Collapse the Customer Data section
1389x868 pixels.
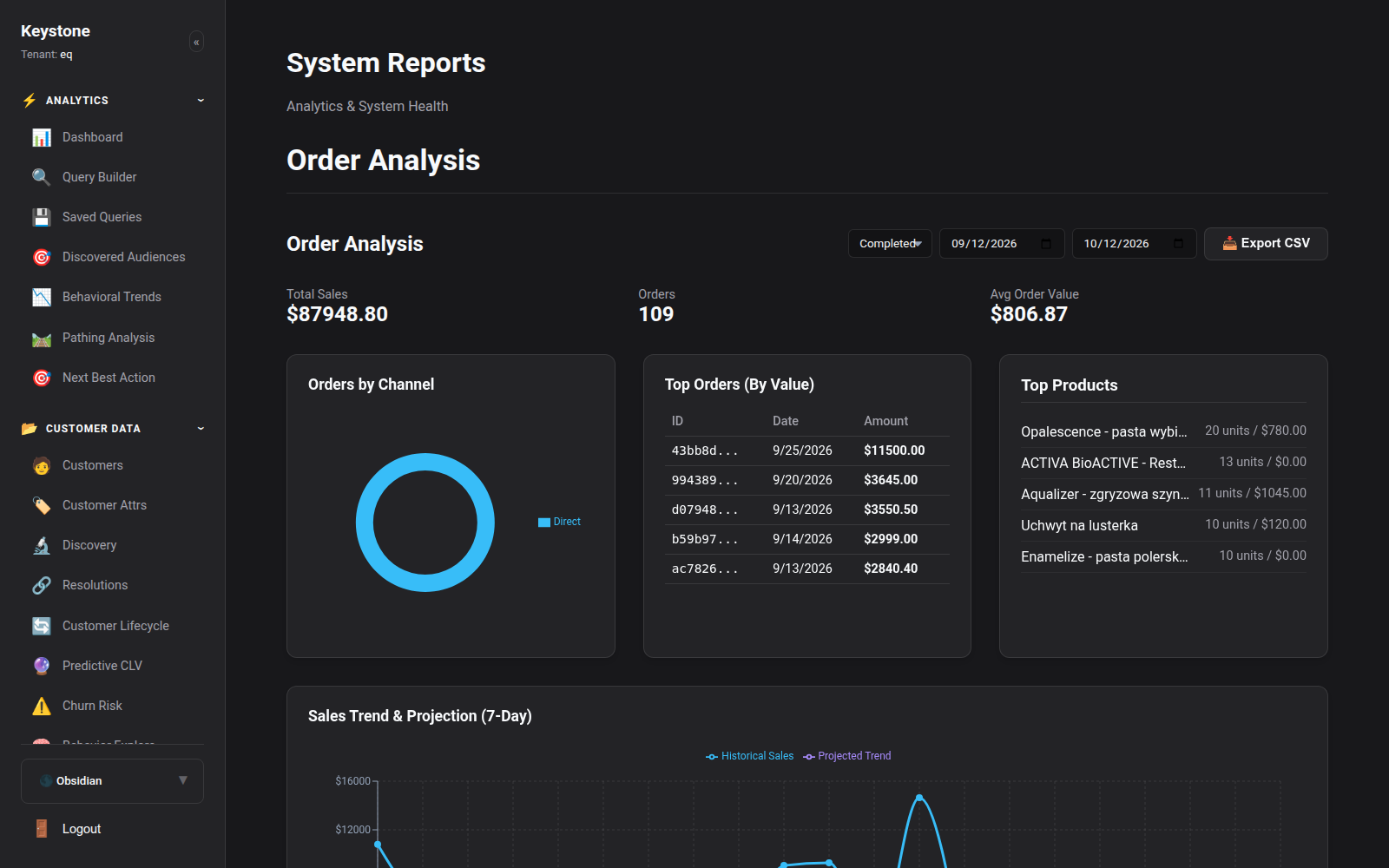pos(201,428)
